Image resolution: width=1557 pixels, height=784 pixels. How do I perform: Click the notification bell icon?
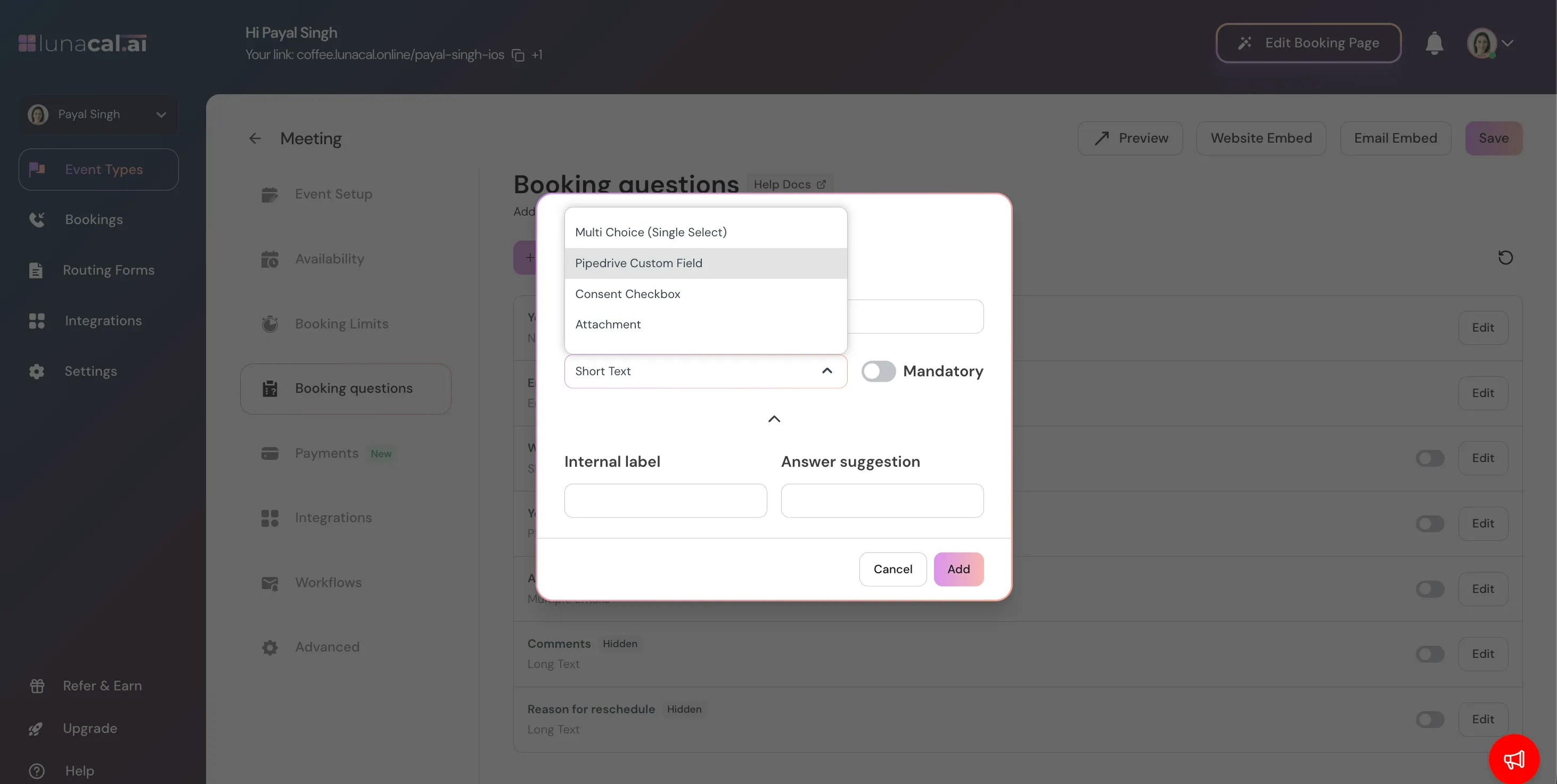click(1433, 44)
